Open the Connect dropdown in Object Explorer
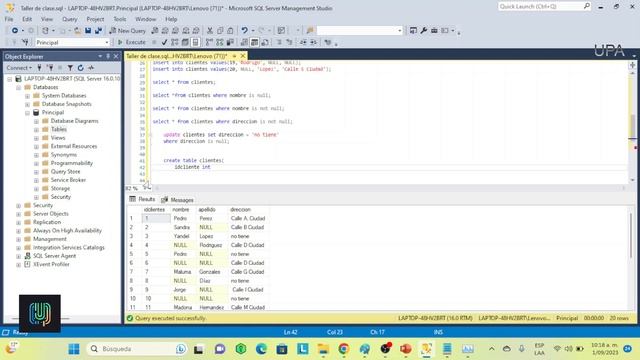This screenshot has width=640, height=360. [x=19, y=68]
